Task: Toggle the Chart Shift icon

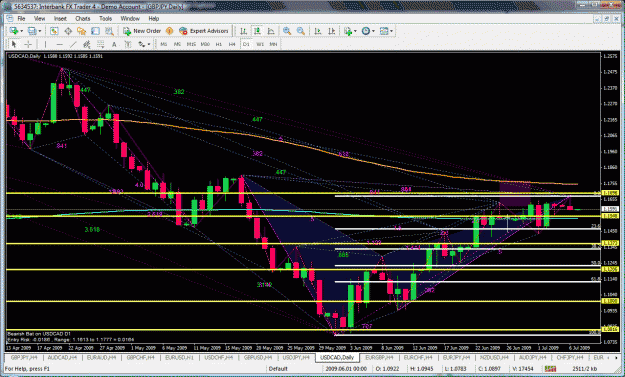Action: point(331,31)
